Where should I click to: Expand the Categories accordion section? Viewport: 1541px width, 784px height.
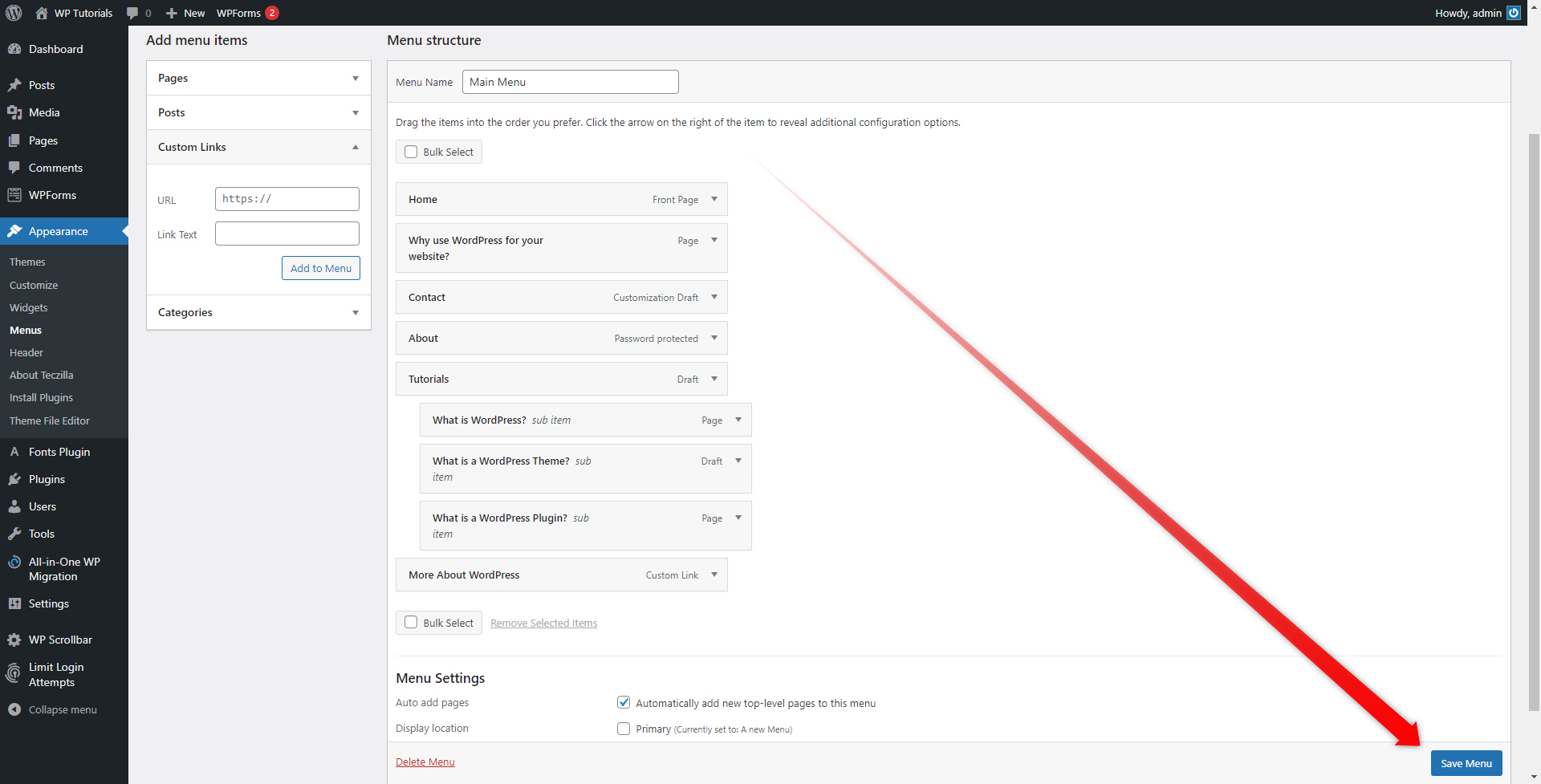[x=258, y=312]
